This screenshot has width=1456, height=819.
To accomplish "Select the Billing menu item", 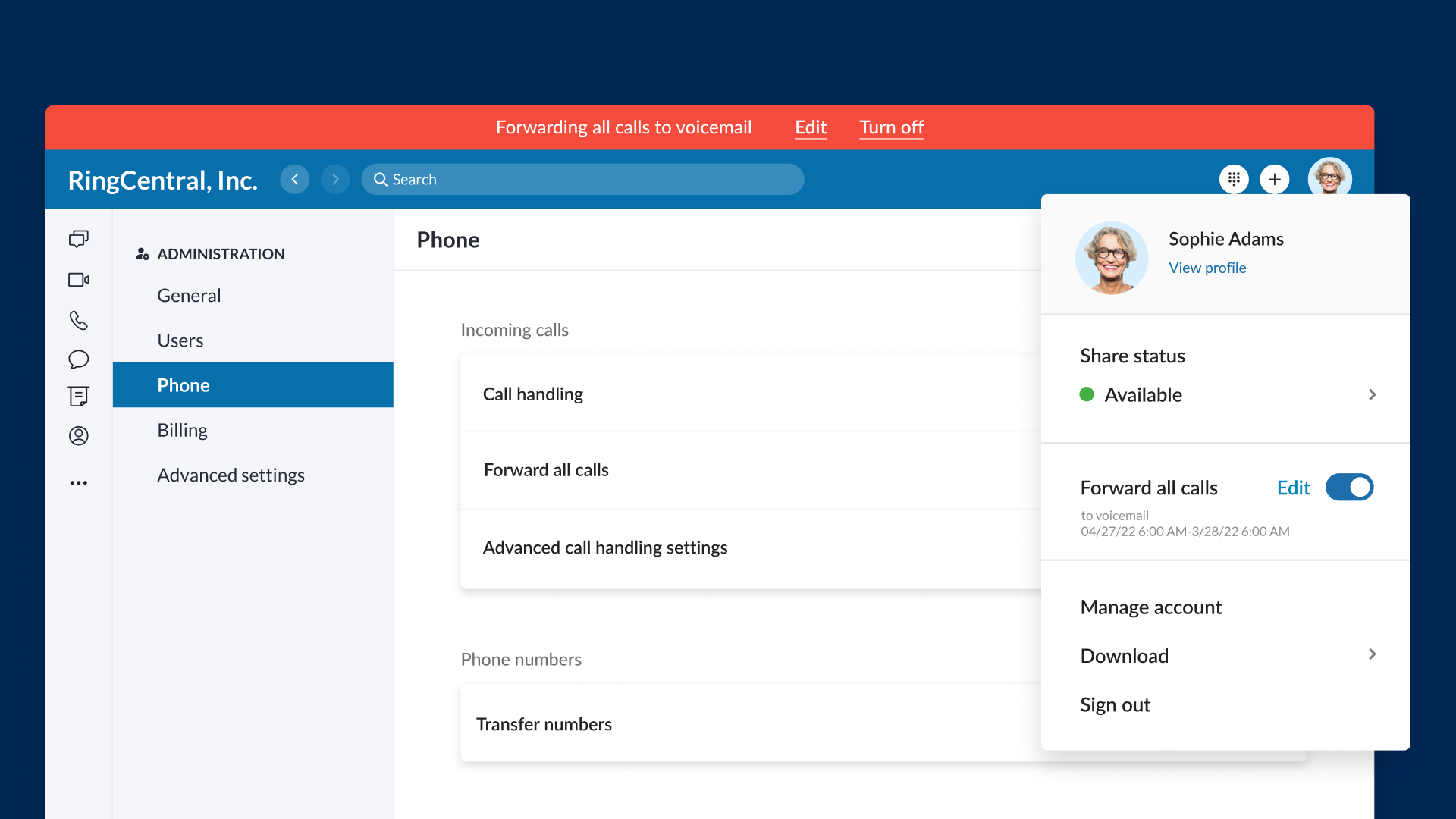I will 182,429.
